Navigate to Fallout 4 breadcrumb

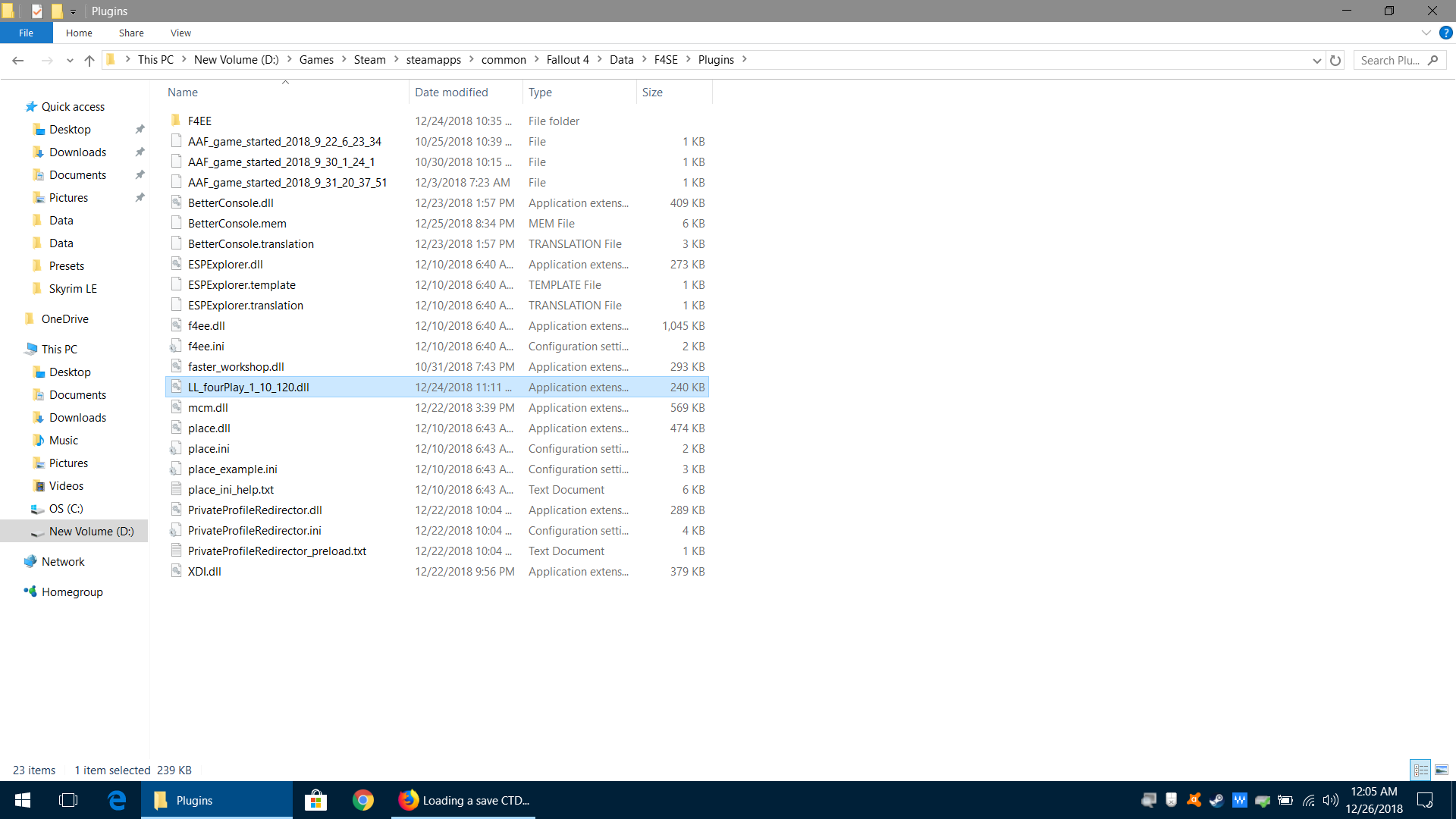tap(568, 60)
